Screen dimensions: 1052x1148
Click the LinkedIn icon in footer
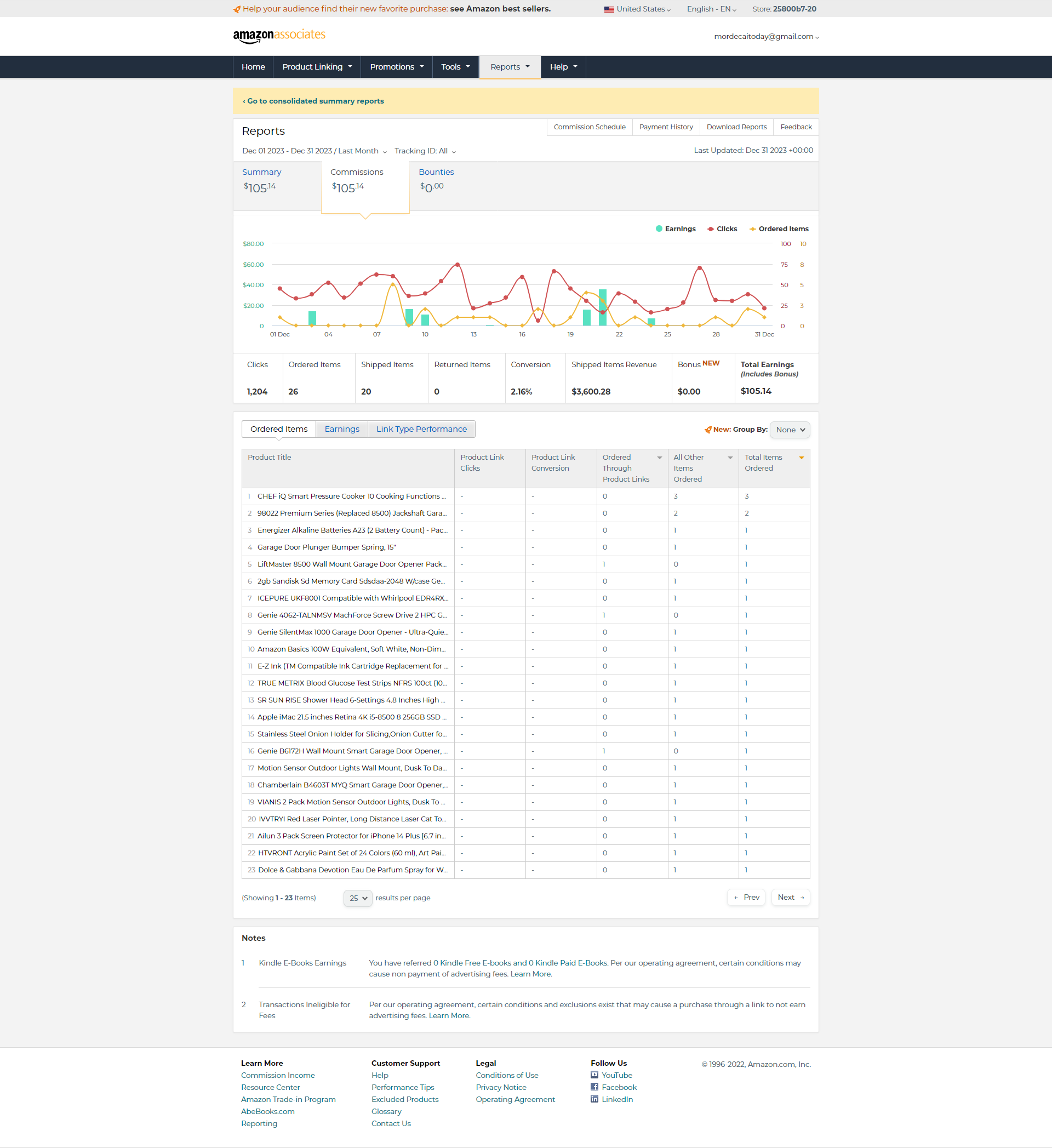click(594, 1099)
